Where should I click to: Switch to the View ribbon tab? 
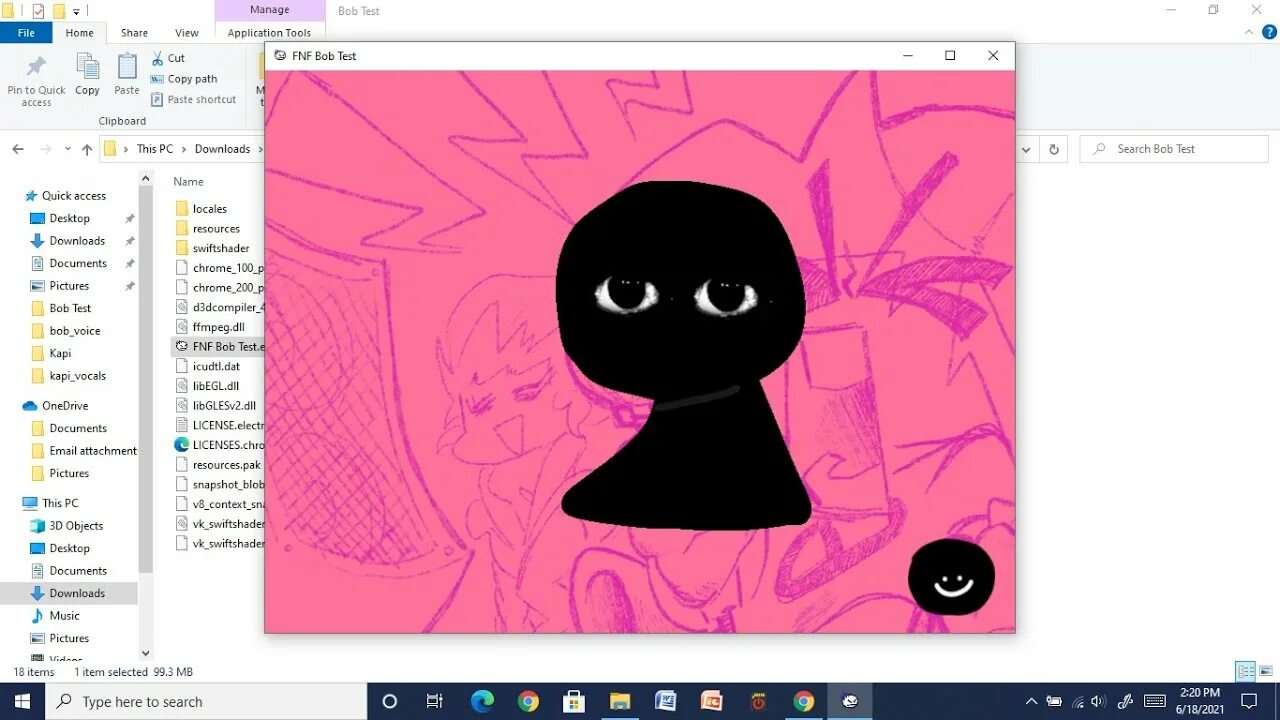187,33
